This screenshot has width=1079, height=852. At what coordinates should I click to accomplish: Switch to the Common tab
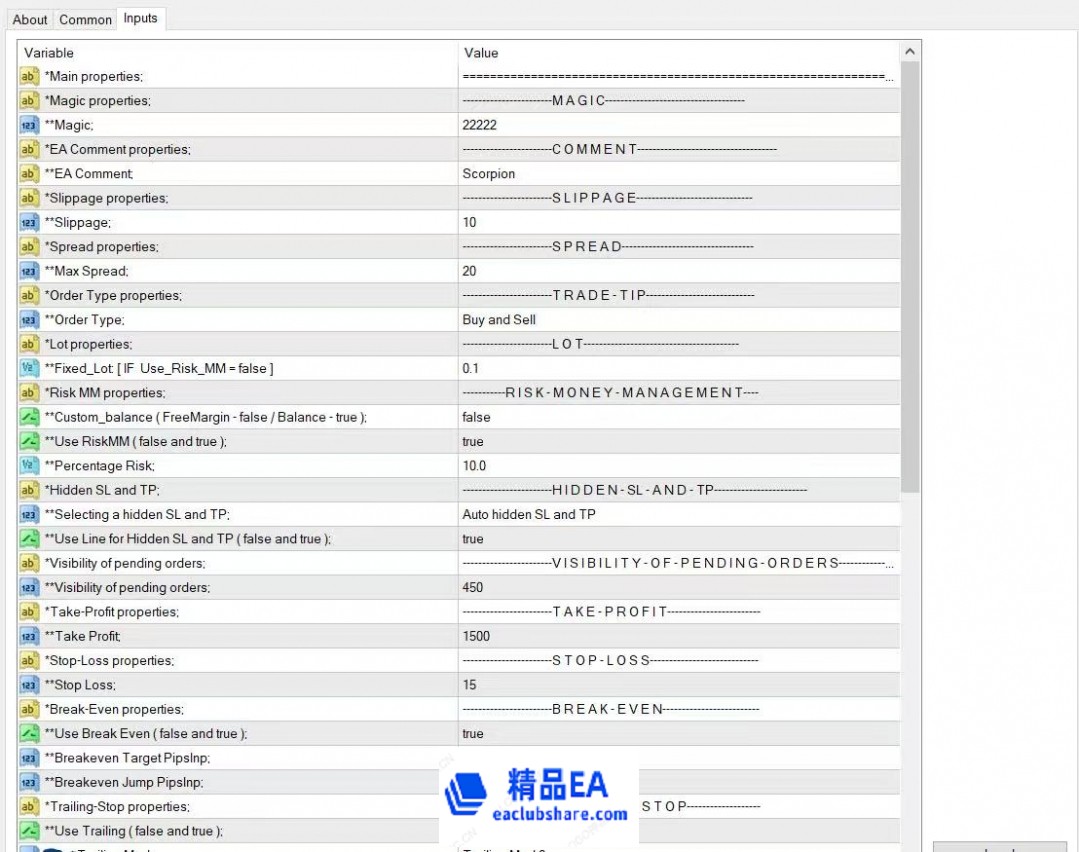tap(86, 19)
